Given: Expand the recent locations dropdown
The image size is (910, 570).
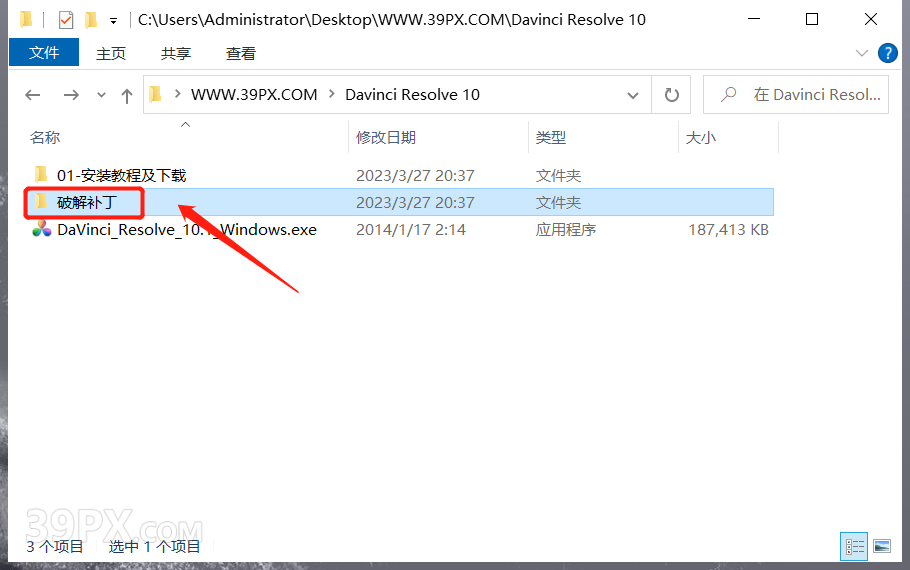Looking at the screenshot, I should (x=101, y=95).
